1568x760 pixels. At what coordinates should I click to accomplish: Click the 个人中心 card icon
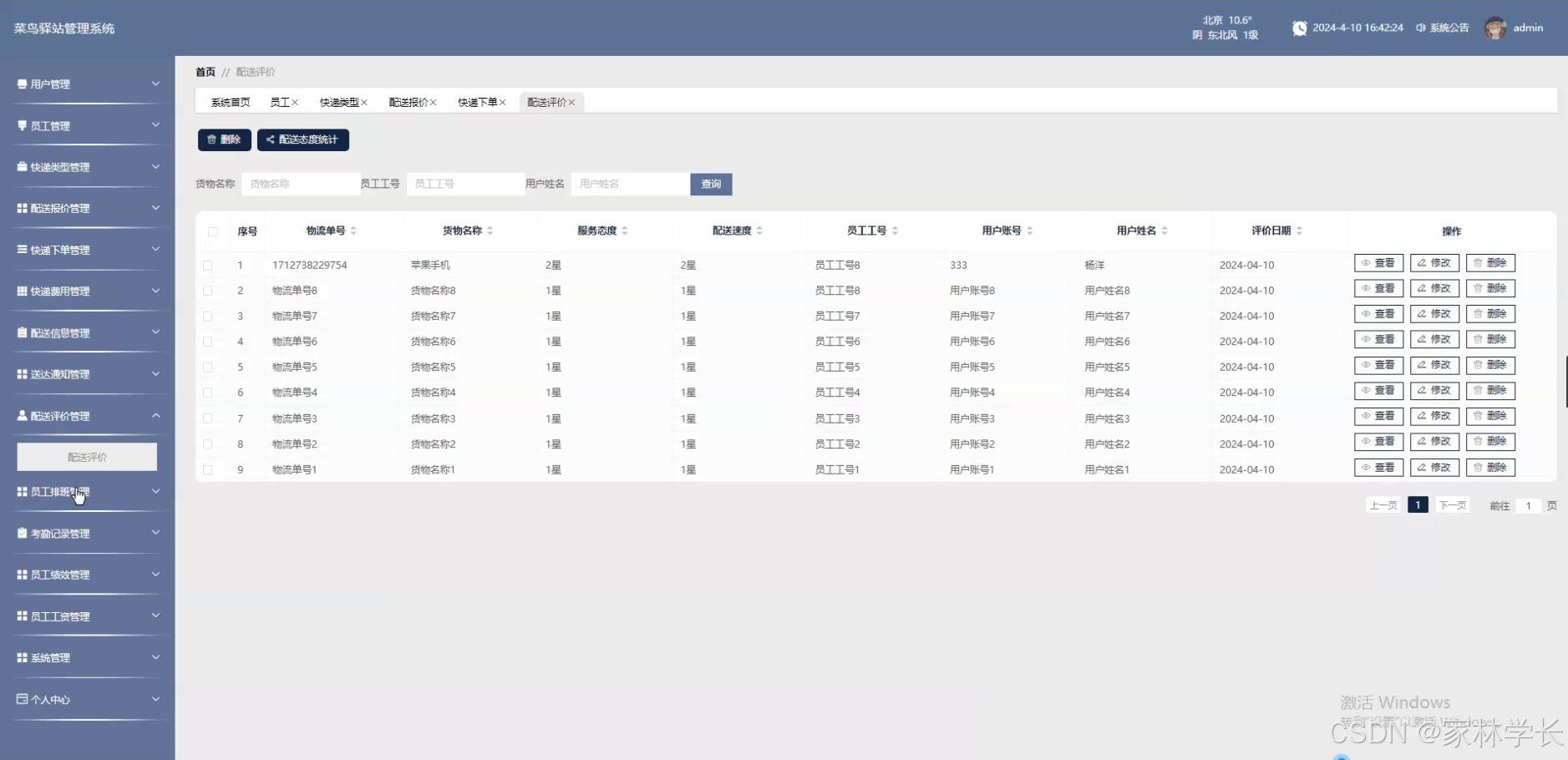[x=23, y=699]
